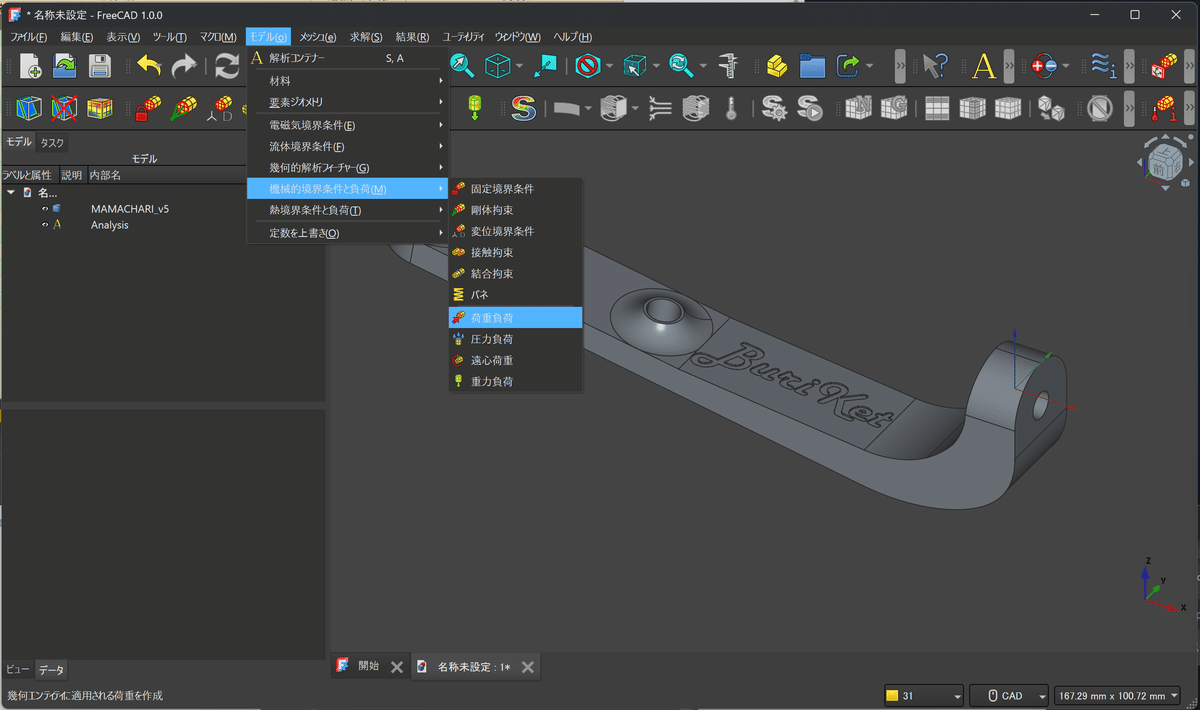1200x710 pixels.
Task: Click the isometric view cube icon
Action: [x=497, y=66]
